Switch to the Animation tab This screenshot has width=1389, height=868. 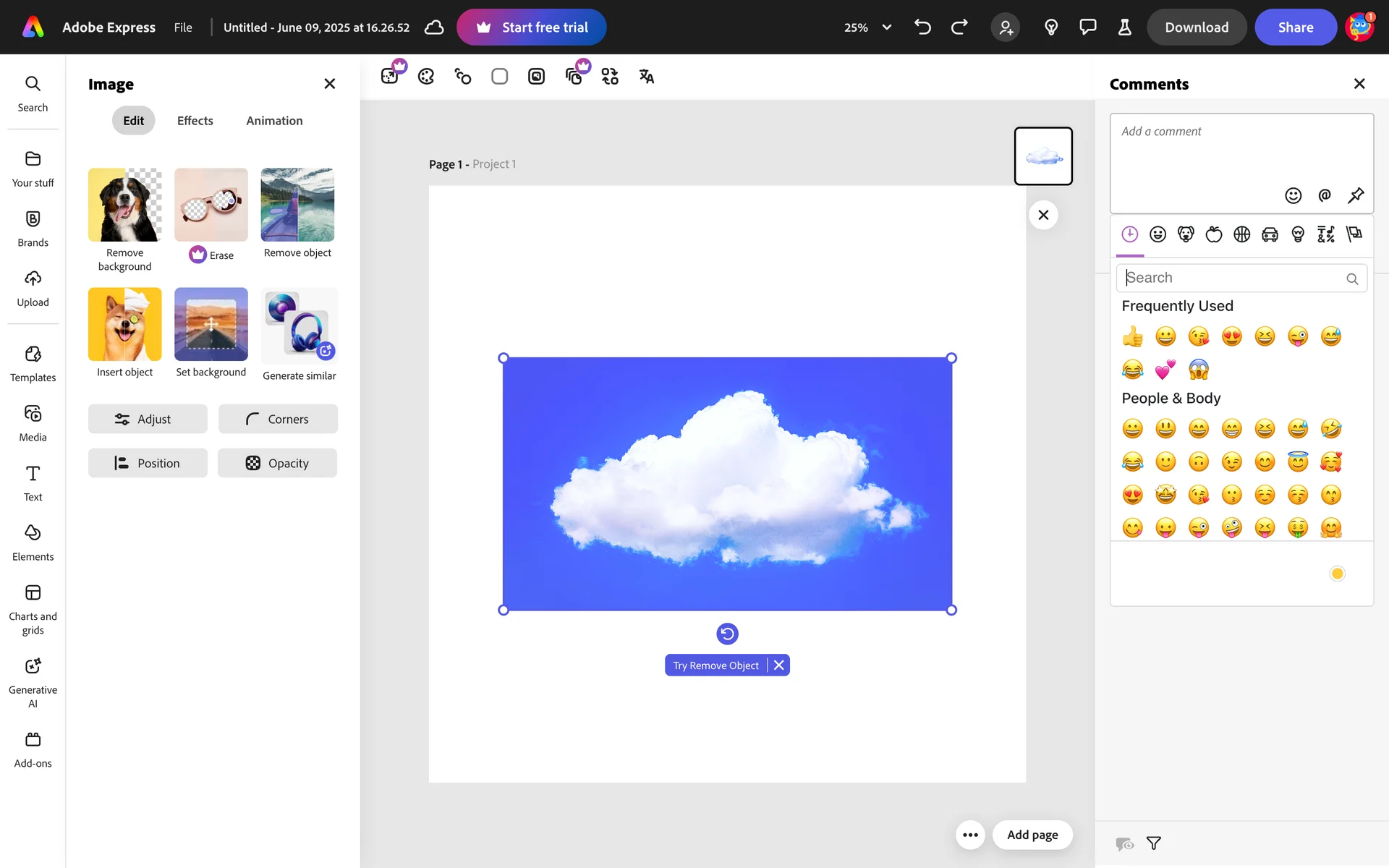(x=274, y=121)
